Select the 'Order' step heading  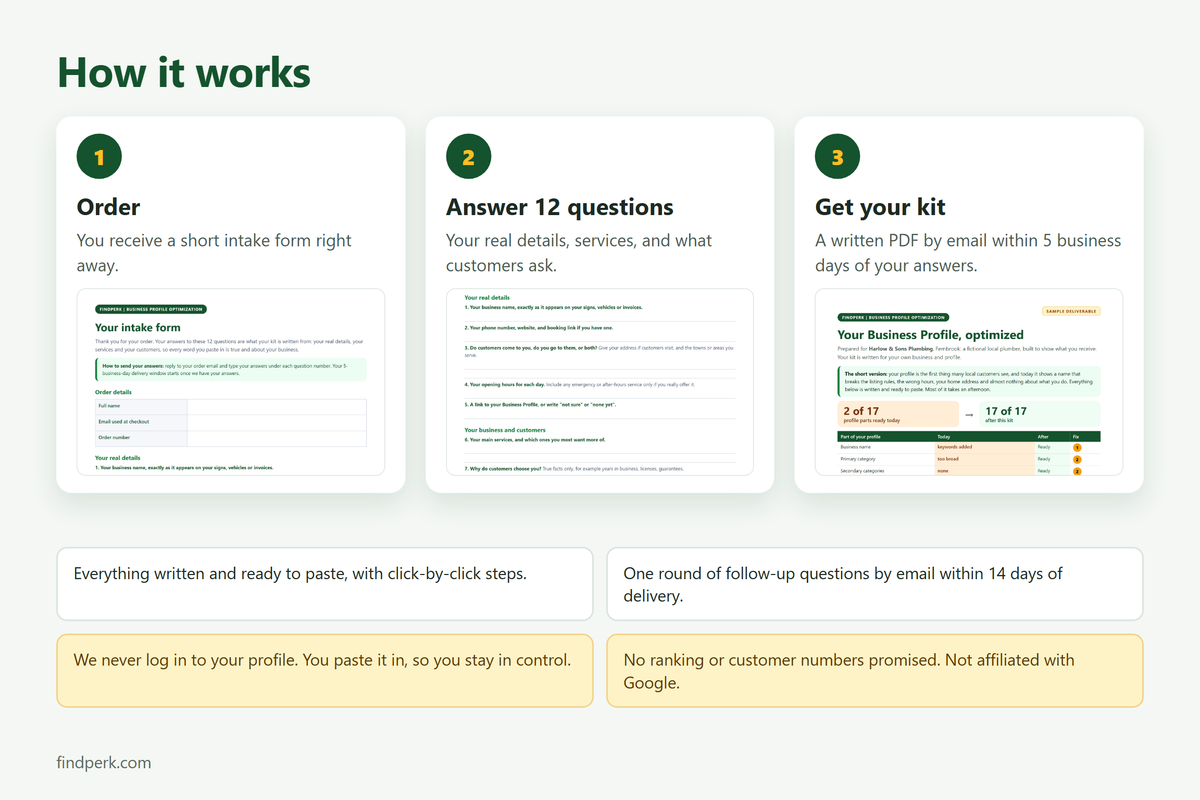click(109, 207)
